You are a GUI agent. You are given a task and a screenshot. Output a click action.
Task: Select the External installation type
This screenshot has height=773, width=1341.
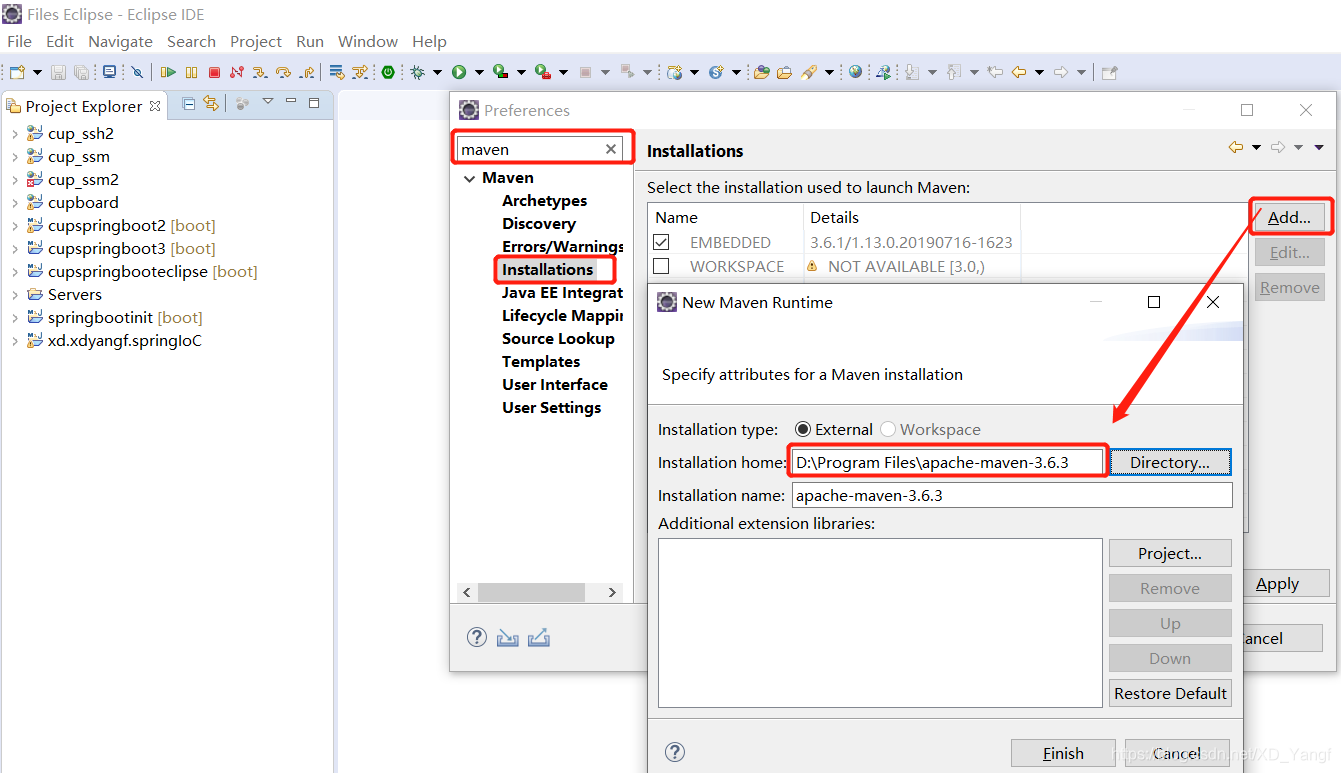[803, 429]
